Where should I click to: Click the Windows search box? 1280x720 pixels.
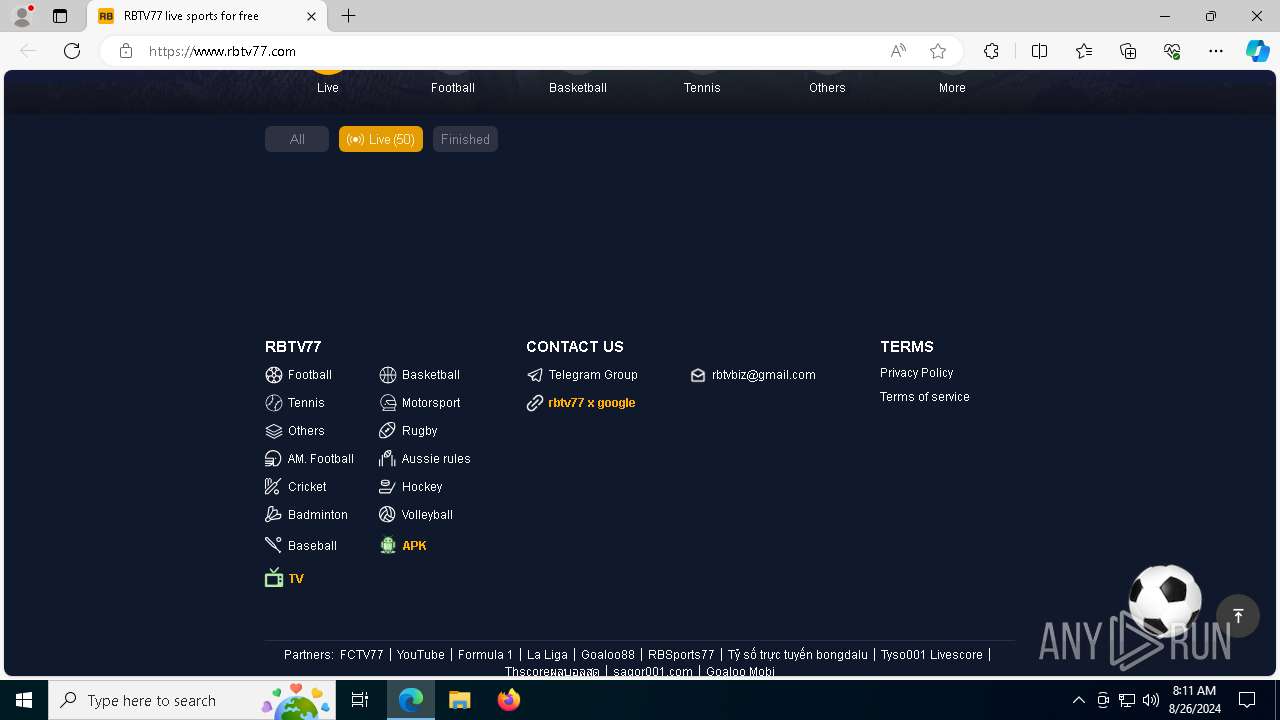click(191, 700)
